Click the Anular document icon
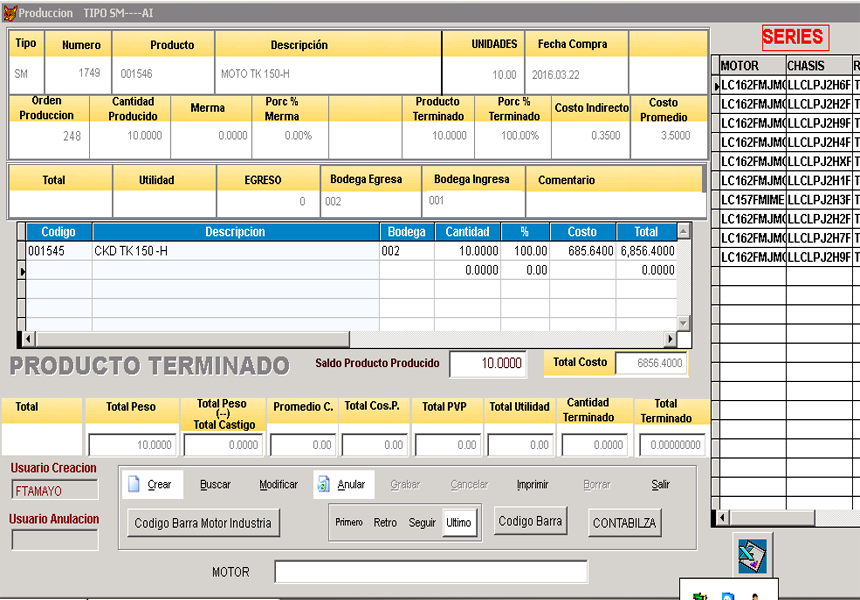This screenshot has width=860, height=600. [x=323, y=485]
